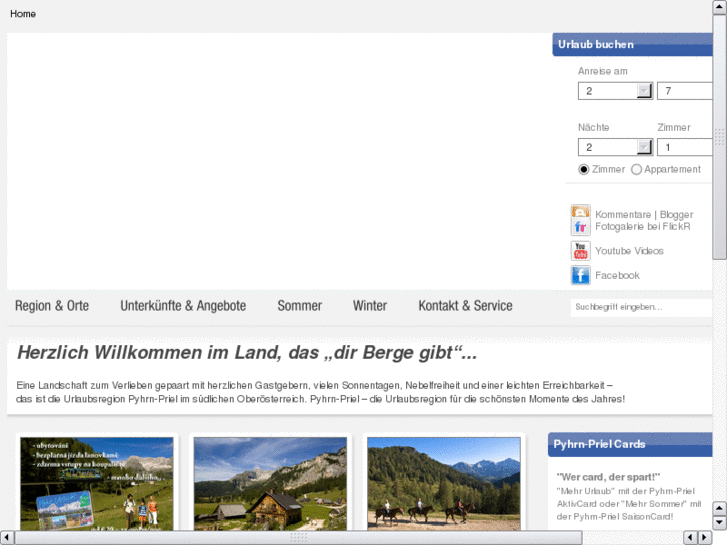Screen dimensions: 727x545
Task: Open the Region & Orte menu
Action: 52,306
